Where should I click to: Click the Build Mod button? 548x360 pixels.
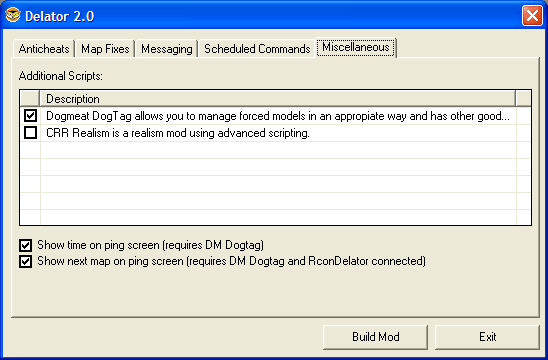pos(376,337)
